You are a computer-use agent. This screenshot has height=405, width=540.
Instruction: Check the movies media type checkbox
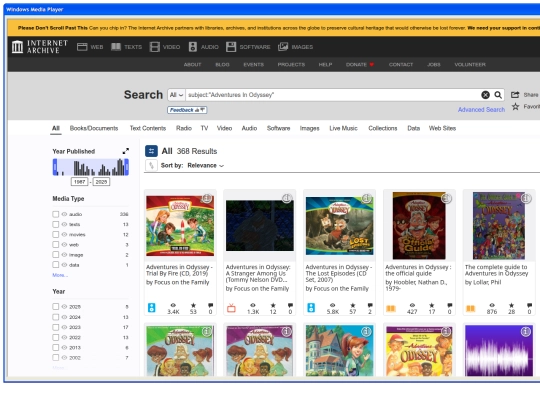click(x=56, y=235)
